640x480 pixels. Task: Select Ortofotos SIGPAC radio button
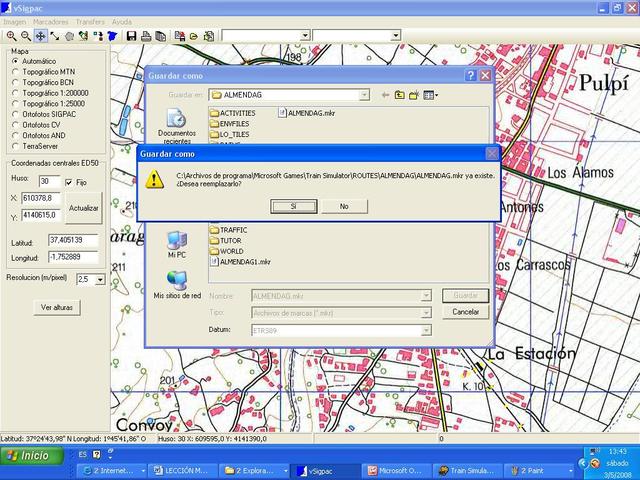coord(15,114)
